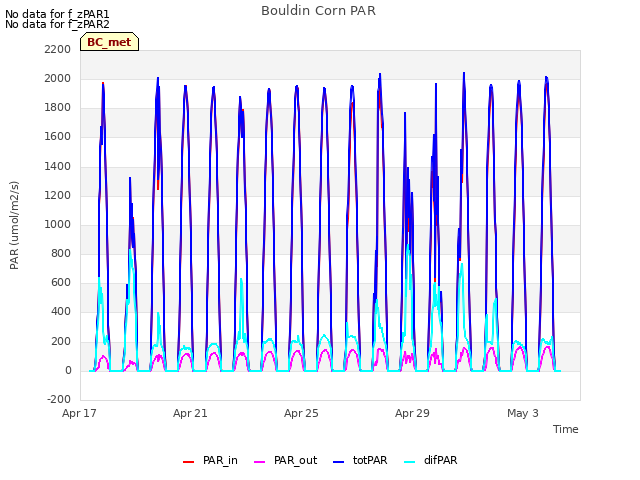Image resolution: width=640 pixels, height=480 pixels.
Task: Select the PAR_out legend label
Action: point(296,460)
